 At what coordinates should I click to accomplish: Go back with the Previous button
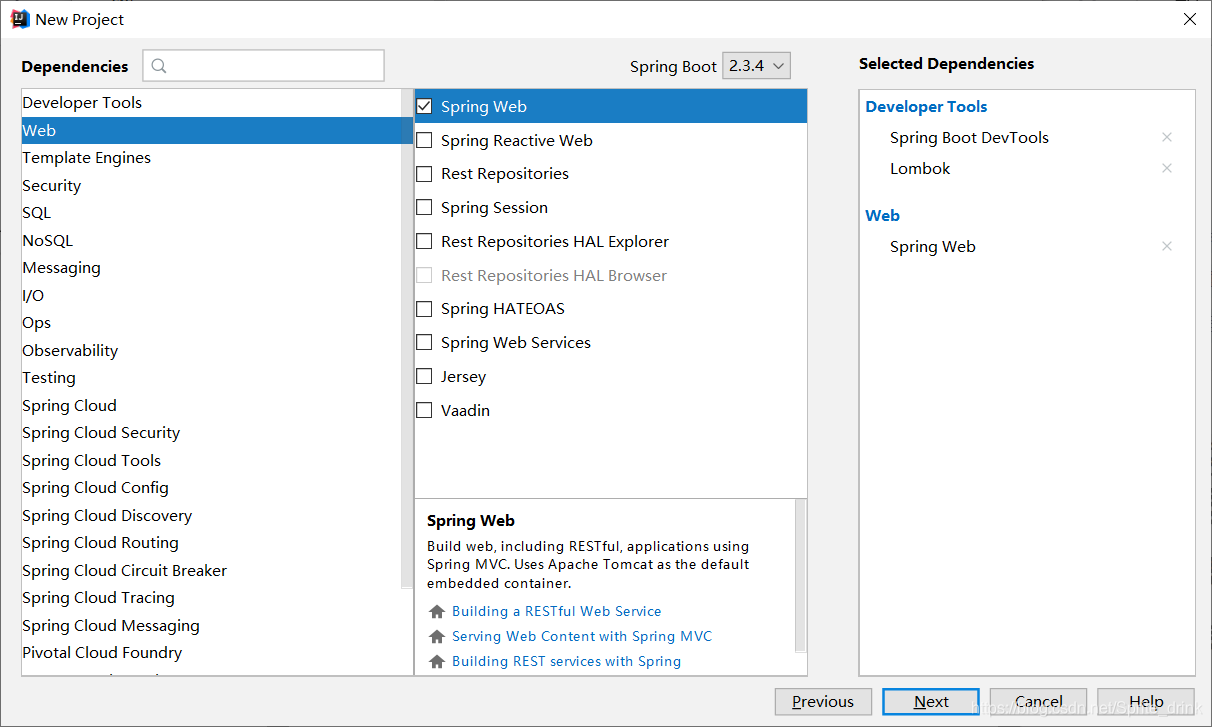(x=823, y=702)
